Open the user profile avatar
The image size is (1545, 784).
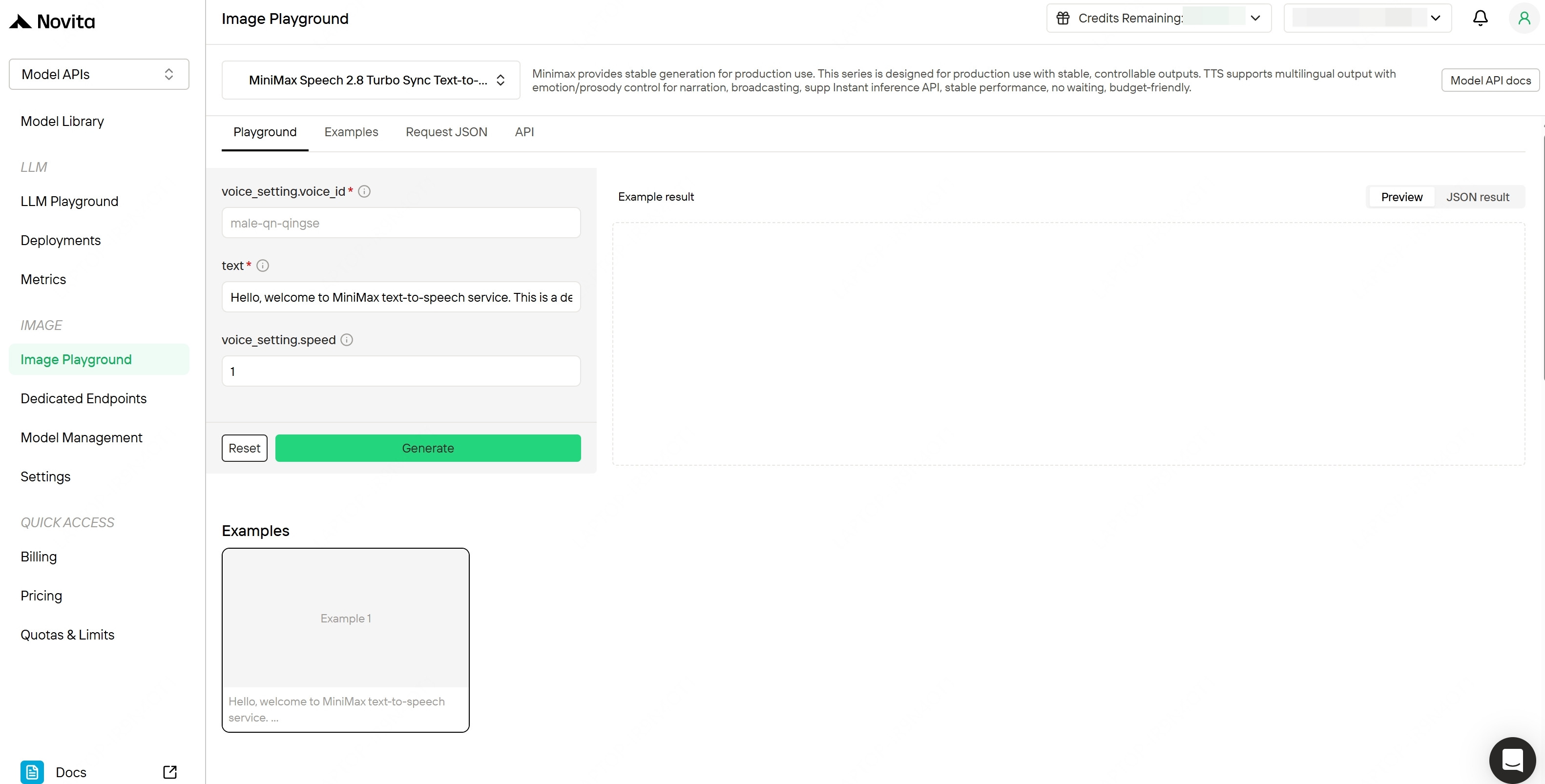click(x=1524, y=18)
